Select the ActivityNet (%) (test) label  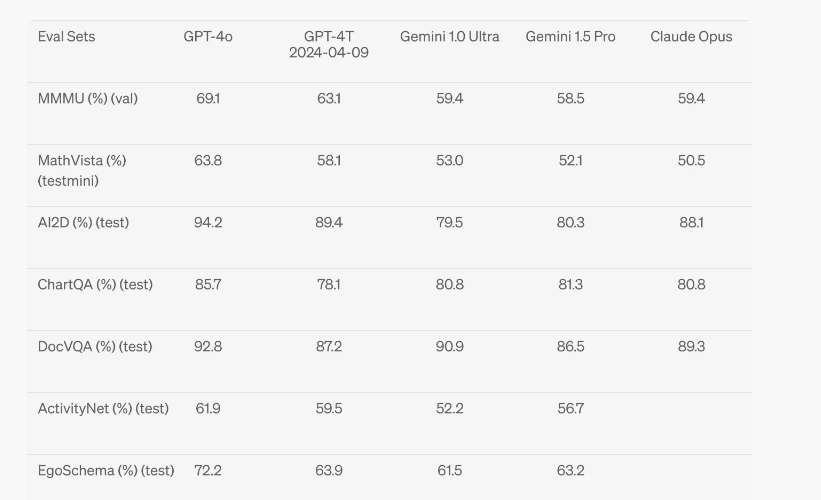[103, 408]
